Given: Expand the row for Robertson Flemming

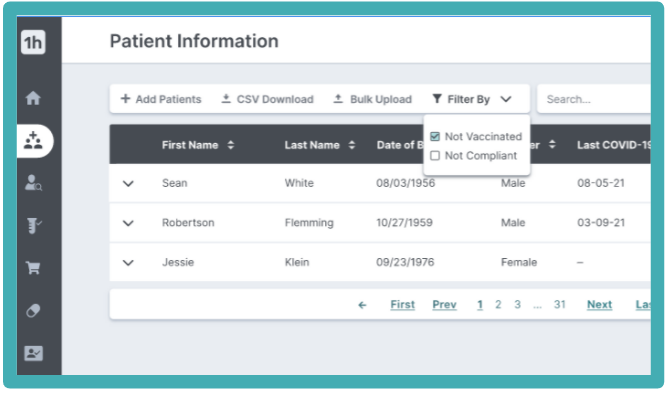Looking at the screenshot, I should coord(128,223).
